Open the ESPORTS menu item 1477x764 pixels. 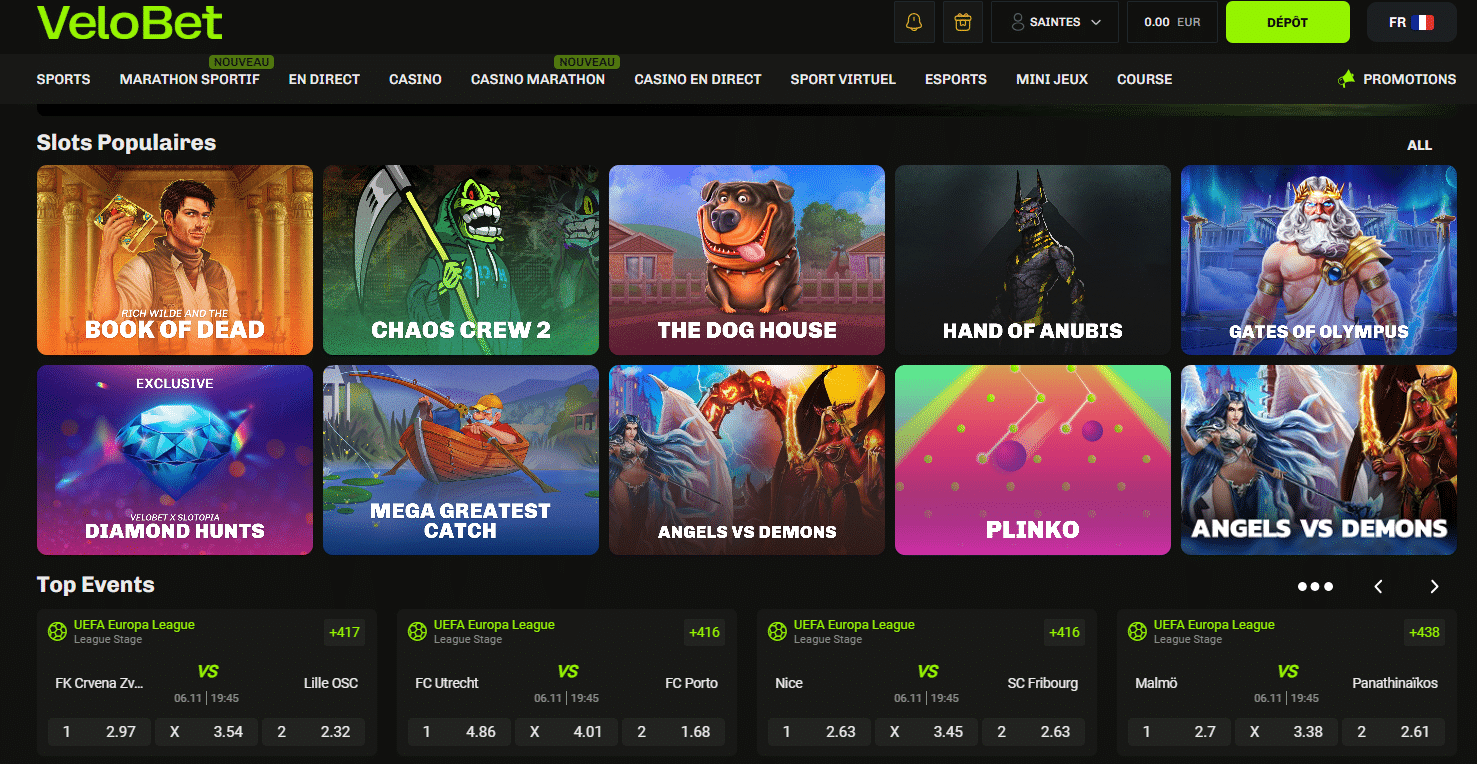click(x=956, y=79)
